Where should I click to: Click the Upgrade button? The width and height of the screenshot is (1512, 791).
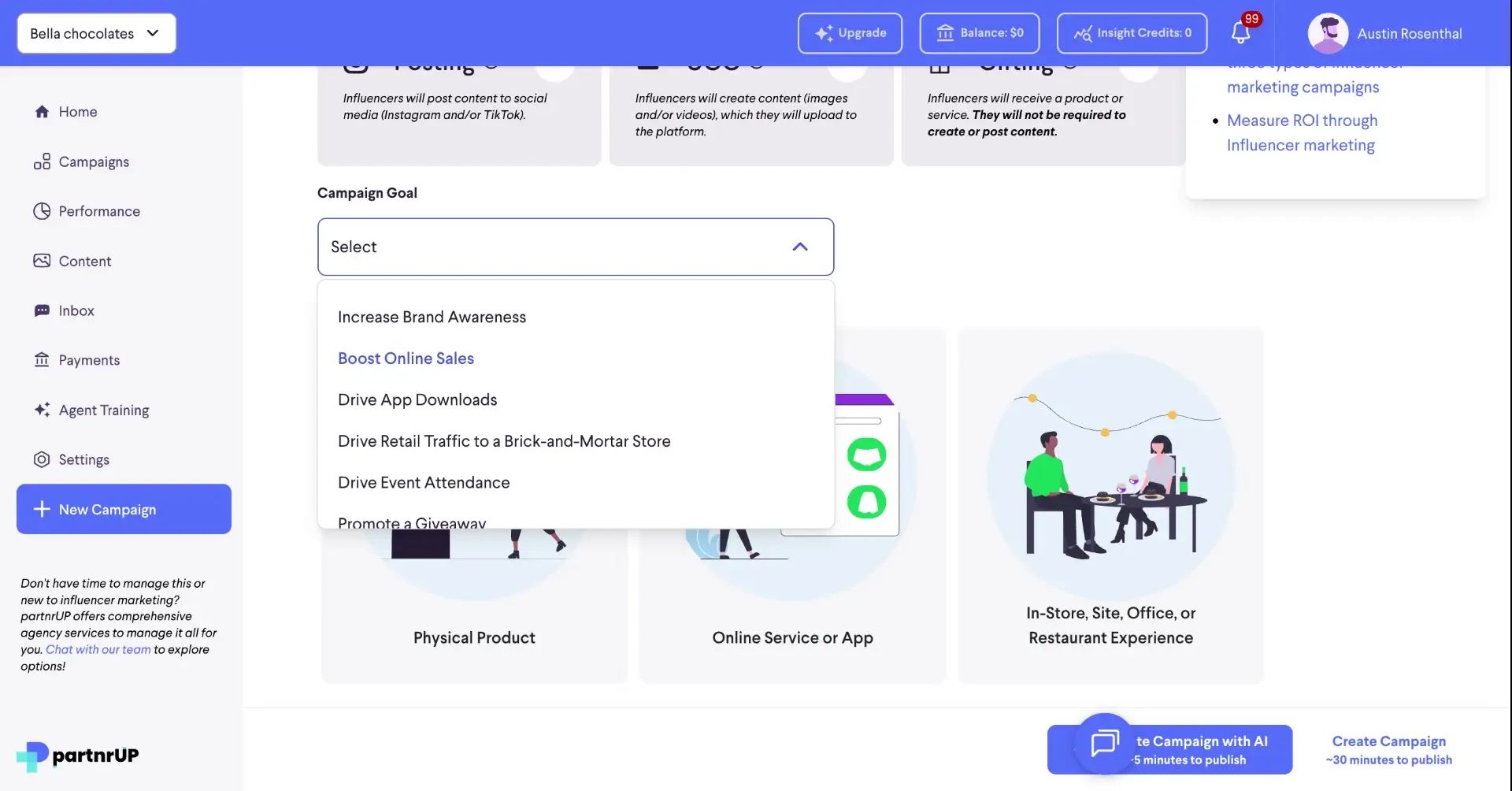(850, 33)
